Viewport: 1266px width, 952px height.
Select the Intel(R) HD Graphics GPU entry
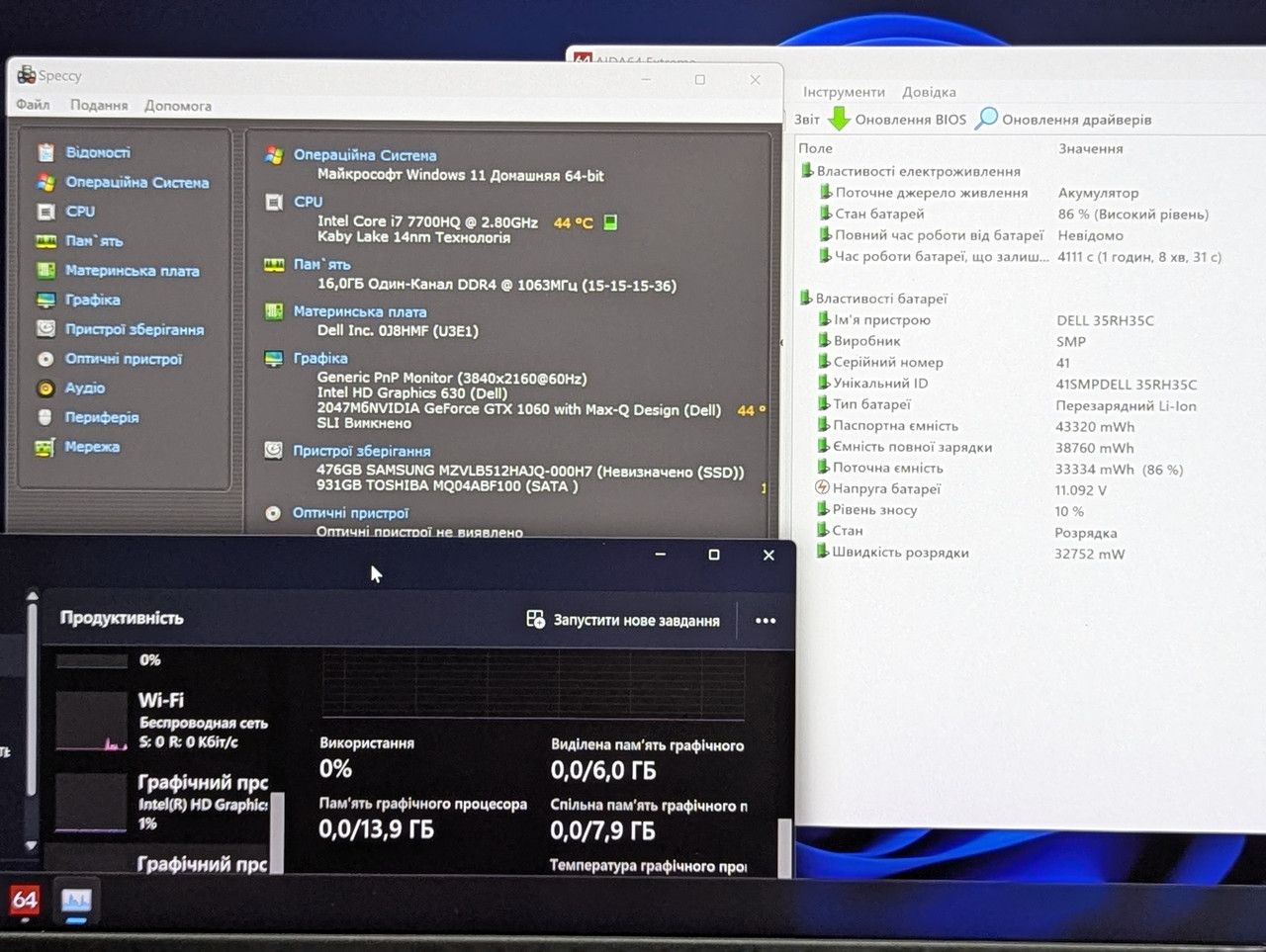[x=161, y=801]
